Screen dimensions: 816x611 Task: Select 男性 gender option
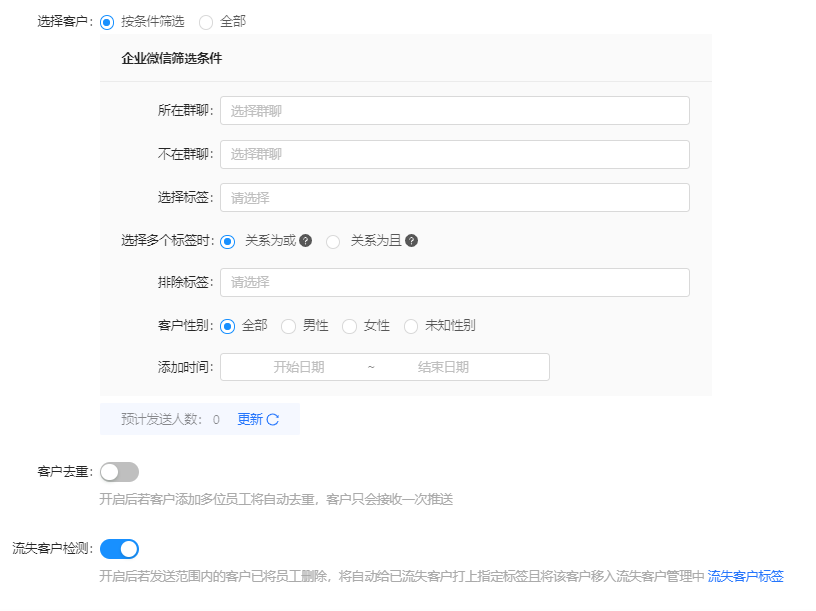[288, 326]
